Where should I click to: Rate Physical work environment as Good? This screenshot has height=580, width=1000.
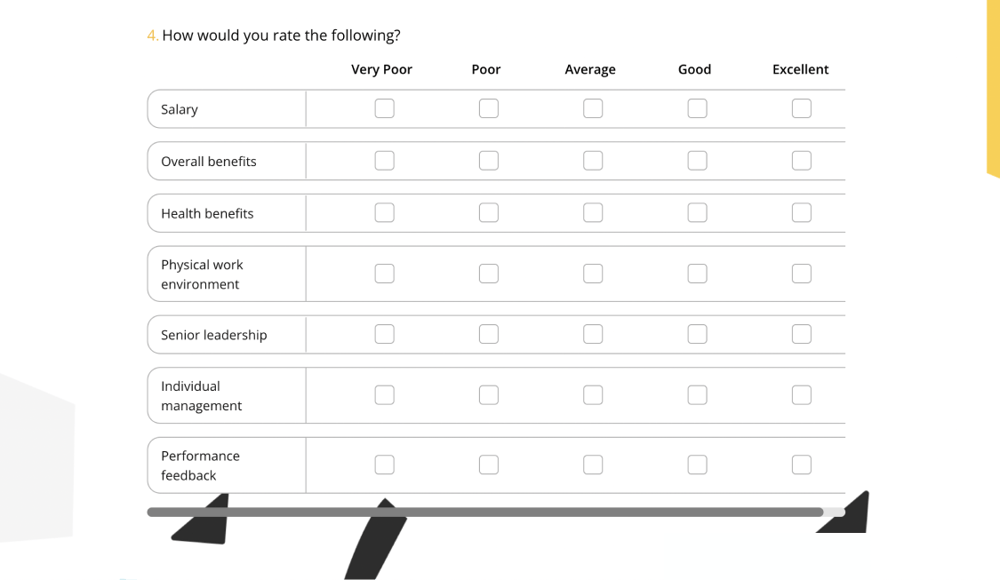pos(697,273)
